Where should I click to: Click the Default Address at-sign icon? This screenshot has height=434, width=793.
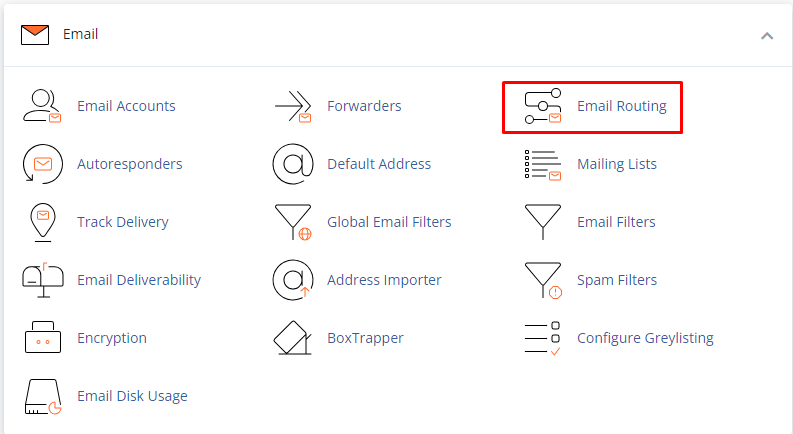coord(293,164)
